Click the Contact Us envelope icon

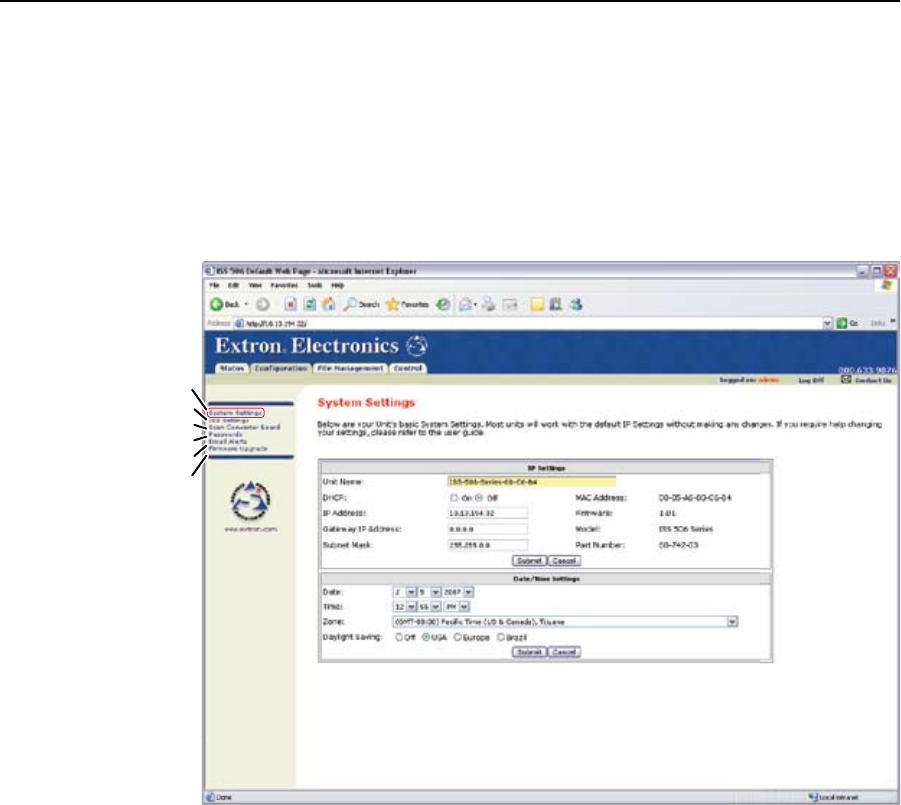846,380
